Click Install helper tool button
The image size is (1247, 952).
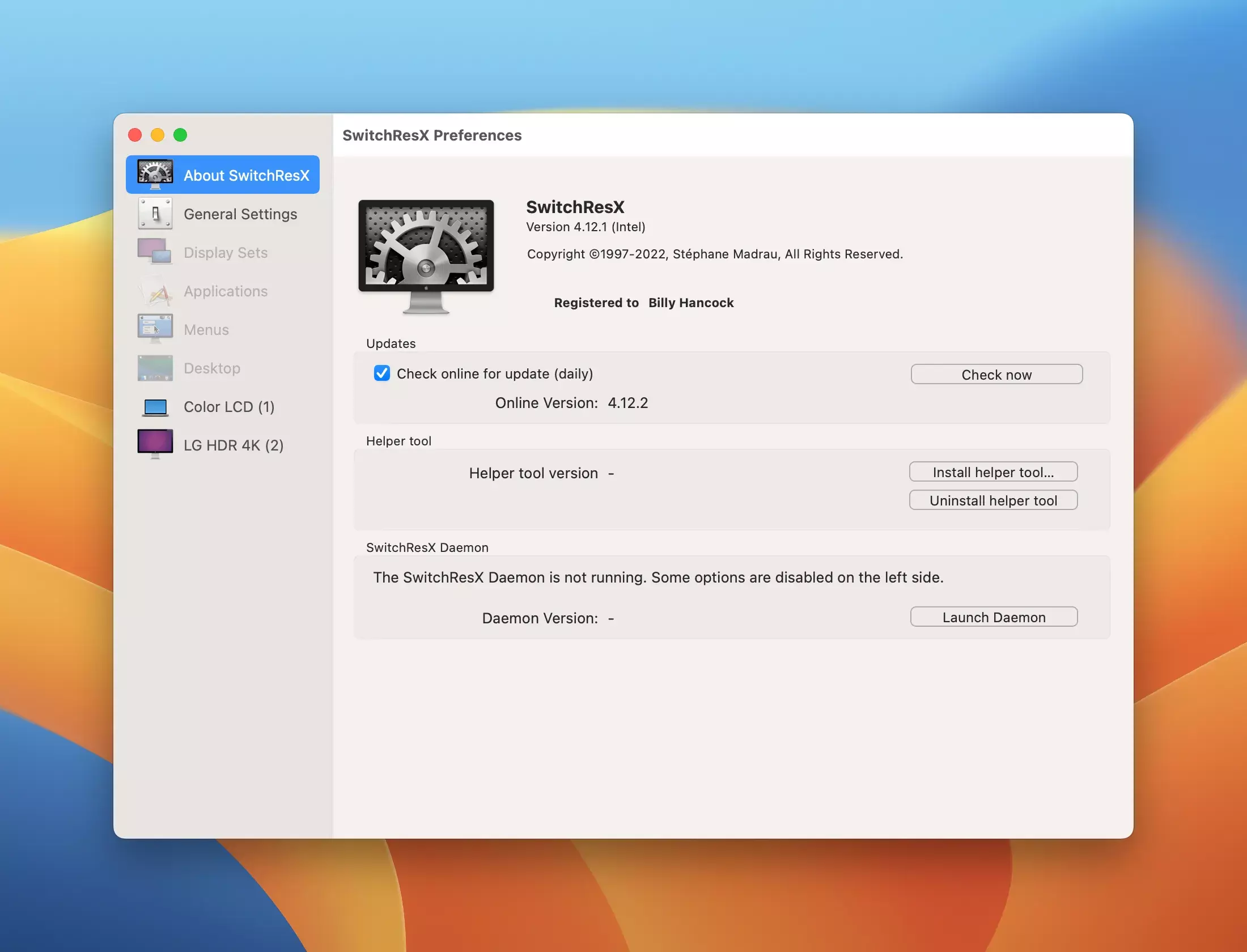pyautogui.click(x=993, y=472)
